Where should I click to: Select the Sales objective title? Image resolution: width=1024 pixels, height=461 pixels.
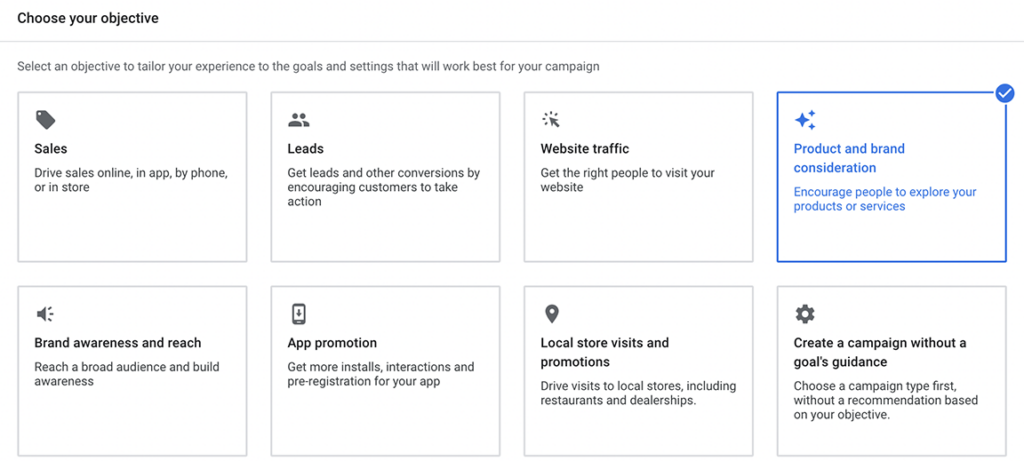point(51,149)
